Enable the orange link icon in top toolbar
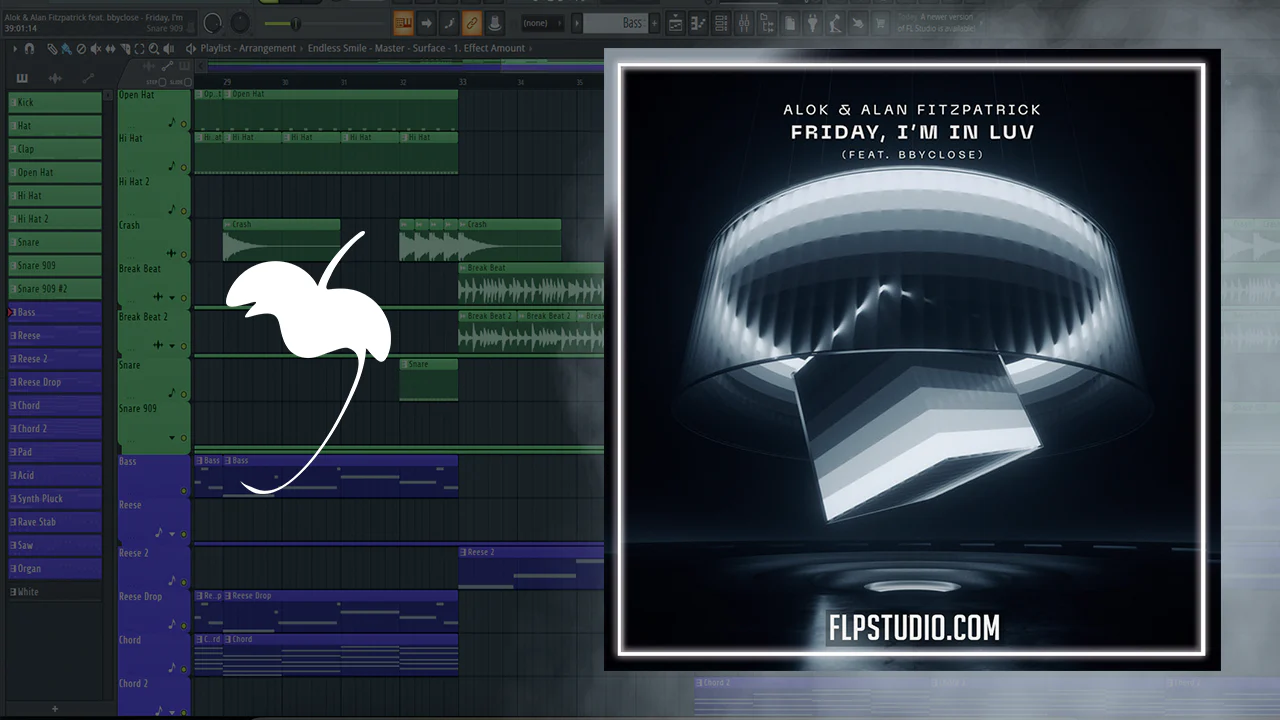This screenshot has height=720, width=1280. (x=471, y=22)
